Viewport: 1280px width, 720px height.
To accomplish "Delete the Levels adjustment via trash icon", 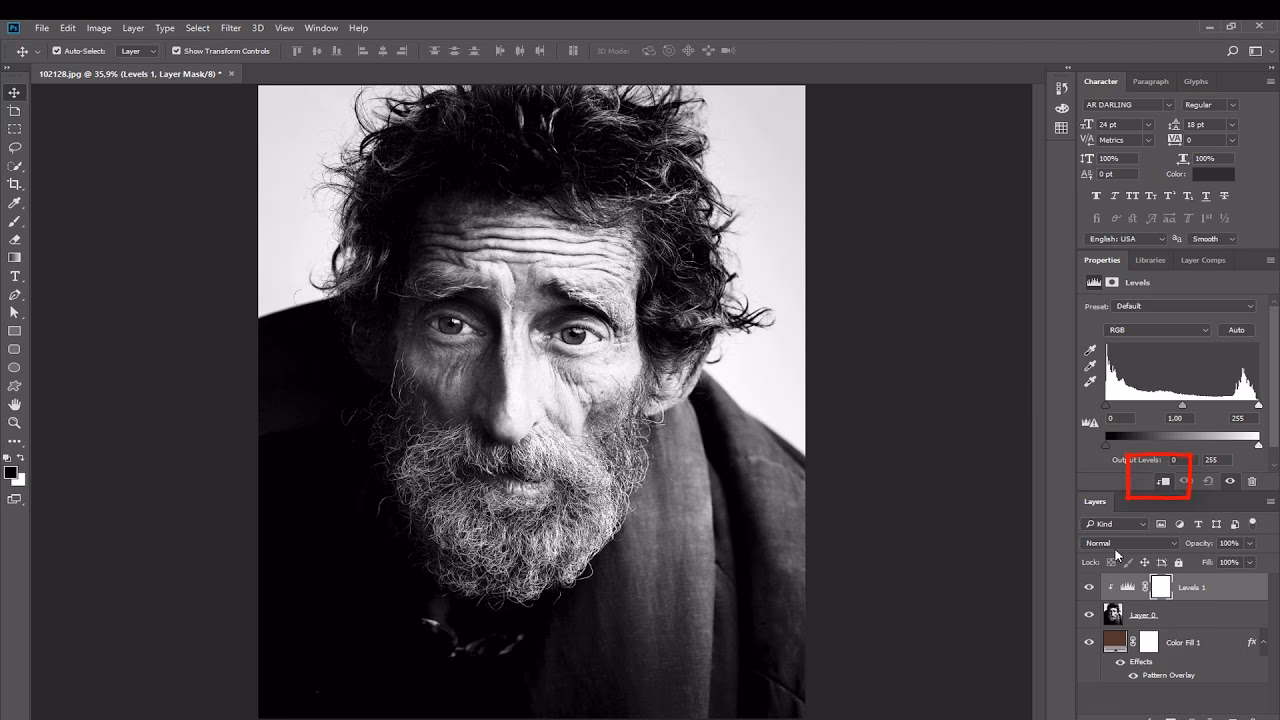I will pos(1253,481).
